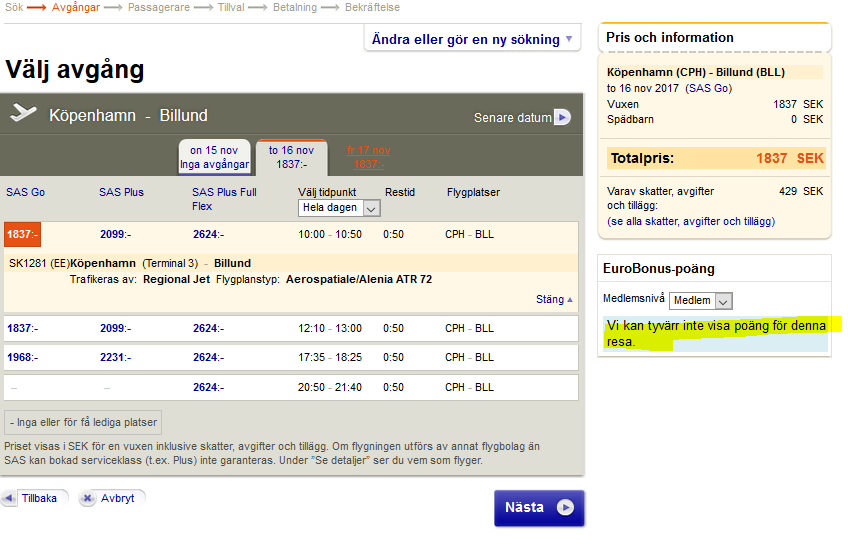
Task: Select the 1837:- SAS Go fare at 10:00
Action: 22,234
